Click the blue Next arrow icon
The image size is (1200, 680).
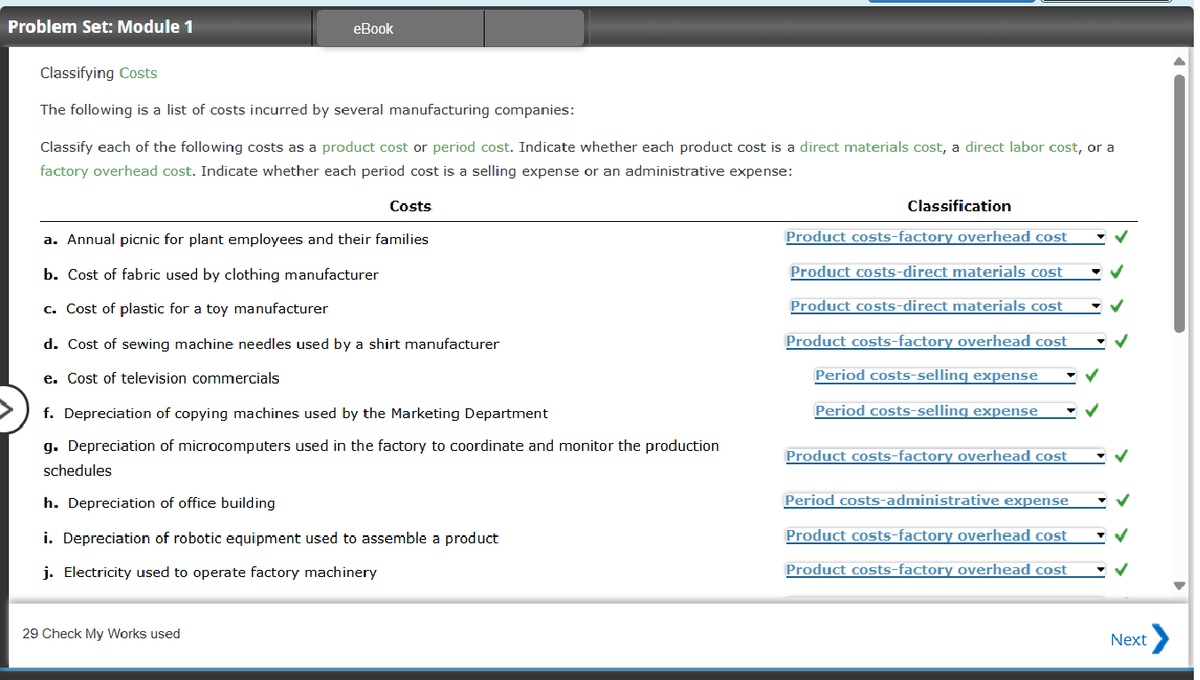click(x=1163, y=640)
